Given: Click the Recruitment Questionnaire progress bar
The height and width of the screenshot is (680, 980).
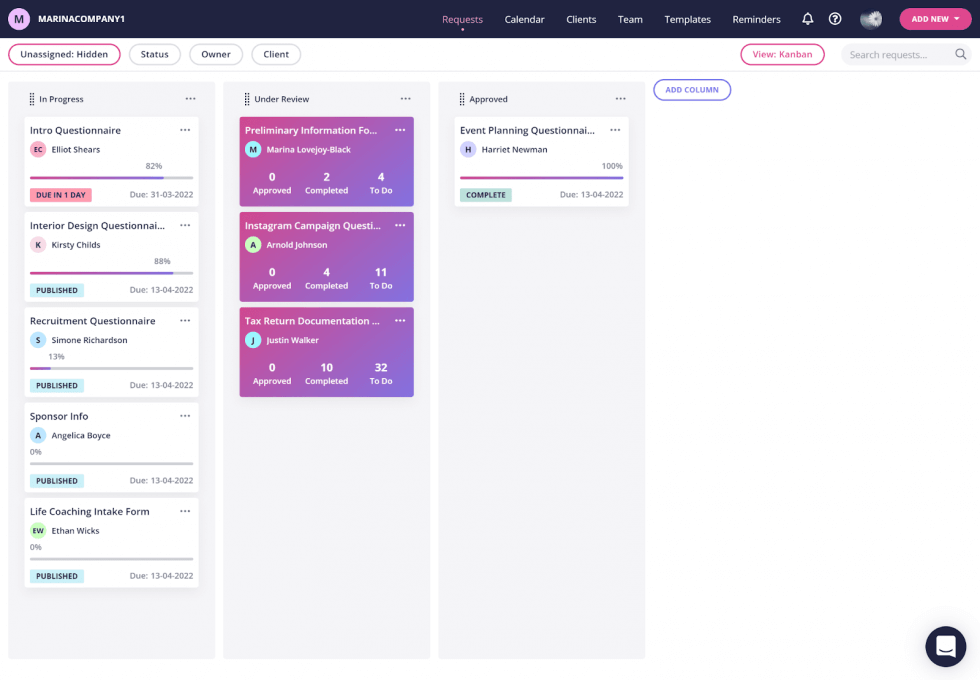Looking at the screenshot, I should tap(111, 369).
